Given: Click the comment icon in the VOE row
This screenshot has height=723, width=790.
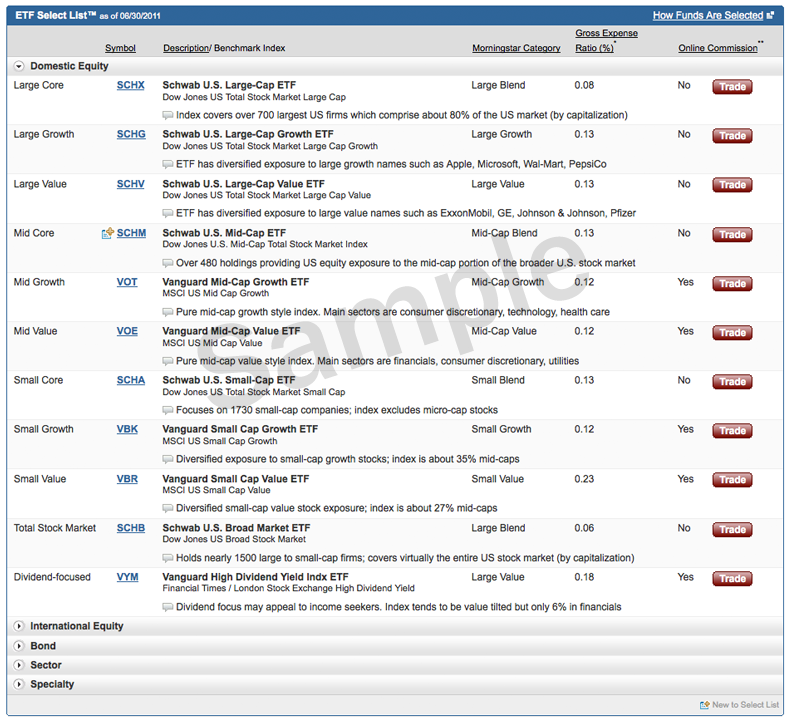Looking at the screenshot, I should 168,361.
